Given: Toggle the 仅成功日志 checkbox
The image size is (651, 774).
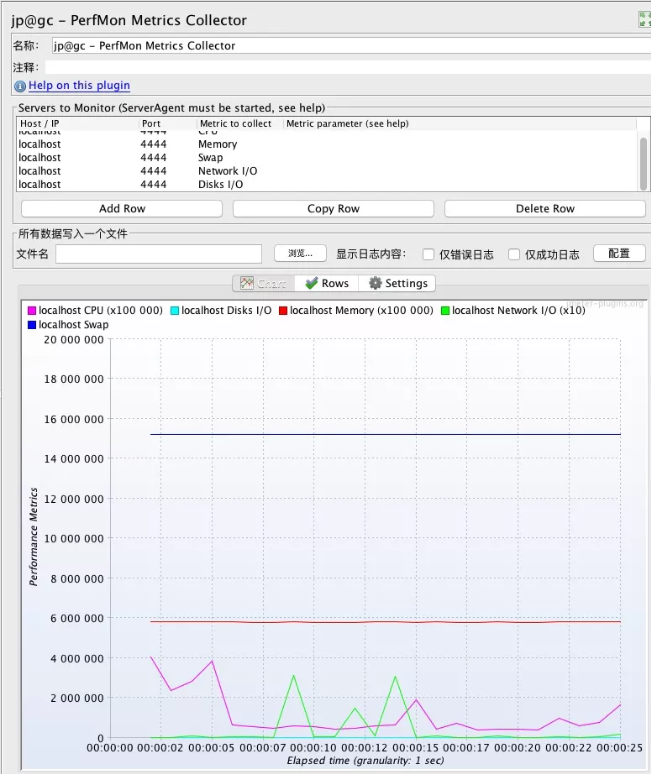Looking at the screenshot, I should point(514,254).
